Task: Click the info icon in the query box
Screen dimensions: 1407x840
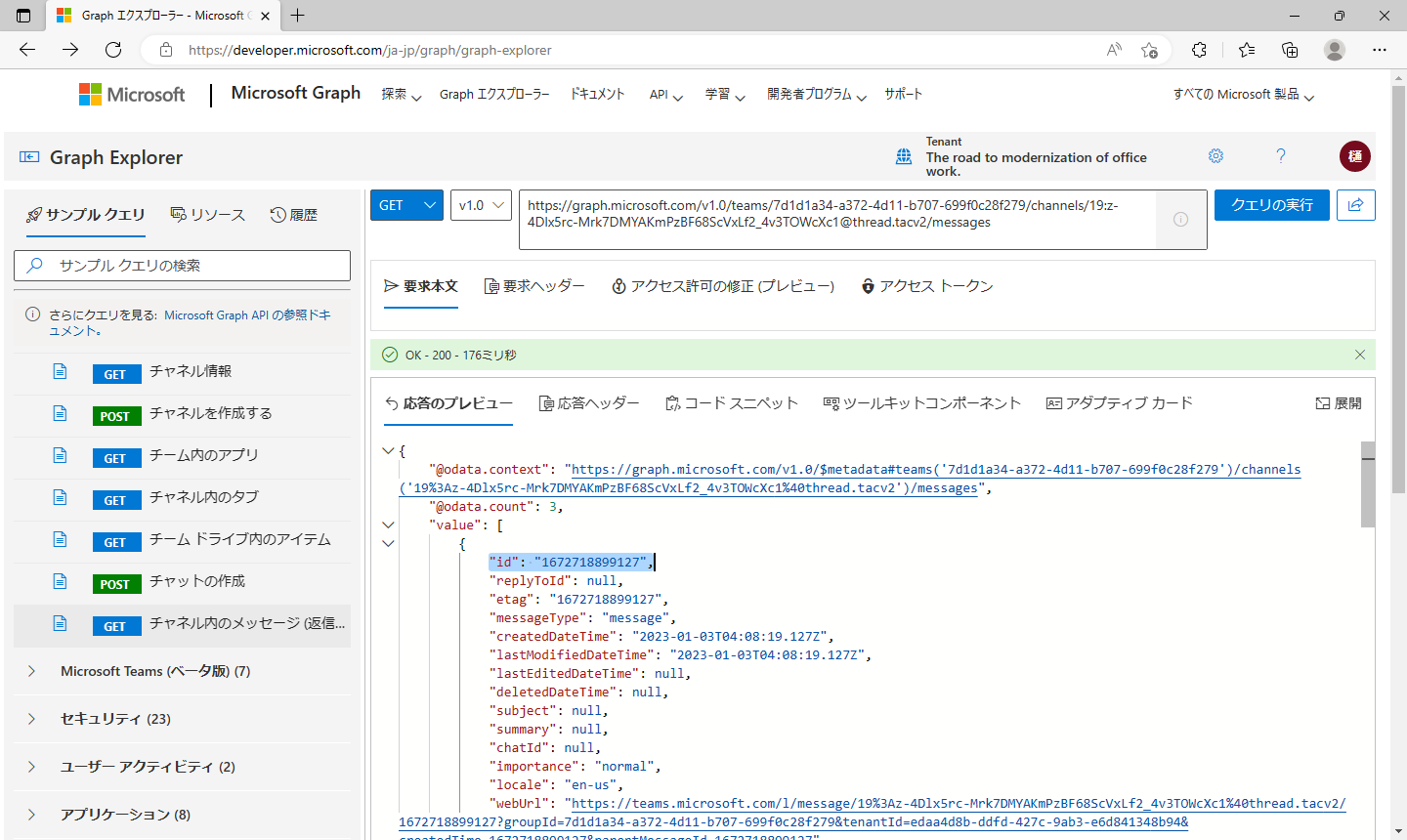Action: tap(1180, 220)
